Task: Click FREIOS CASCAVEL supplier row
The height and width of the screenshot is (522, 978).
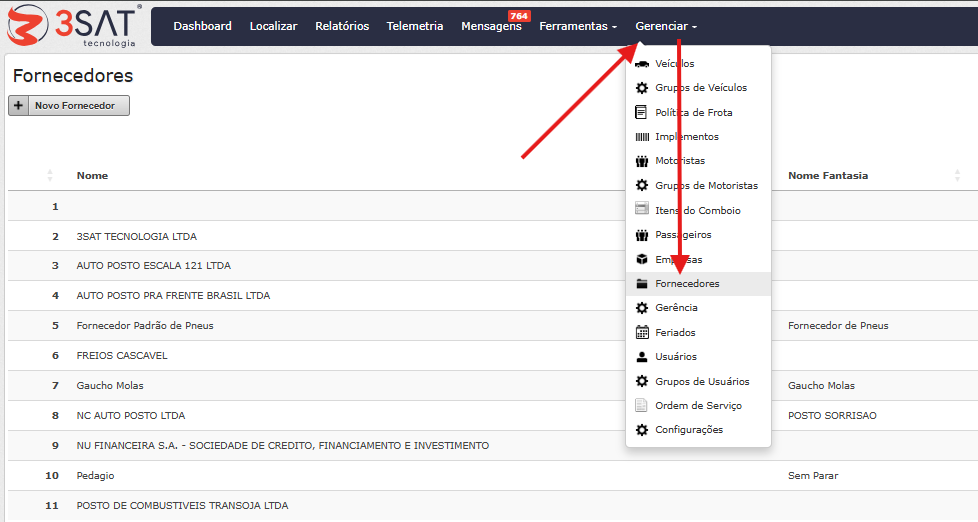Action: (122, 355)
